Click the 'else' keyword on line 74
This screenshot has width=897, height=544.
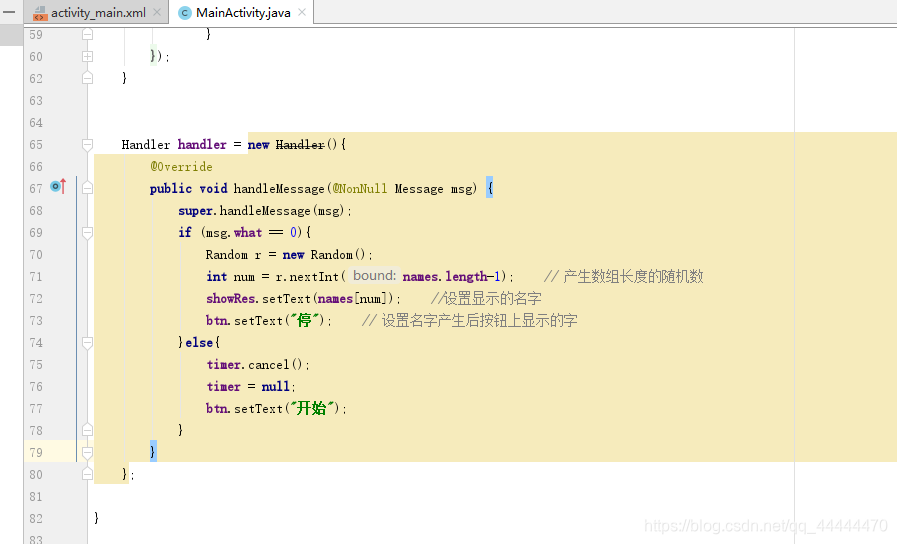[x=199, y=343]
